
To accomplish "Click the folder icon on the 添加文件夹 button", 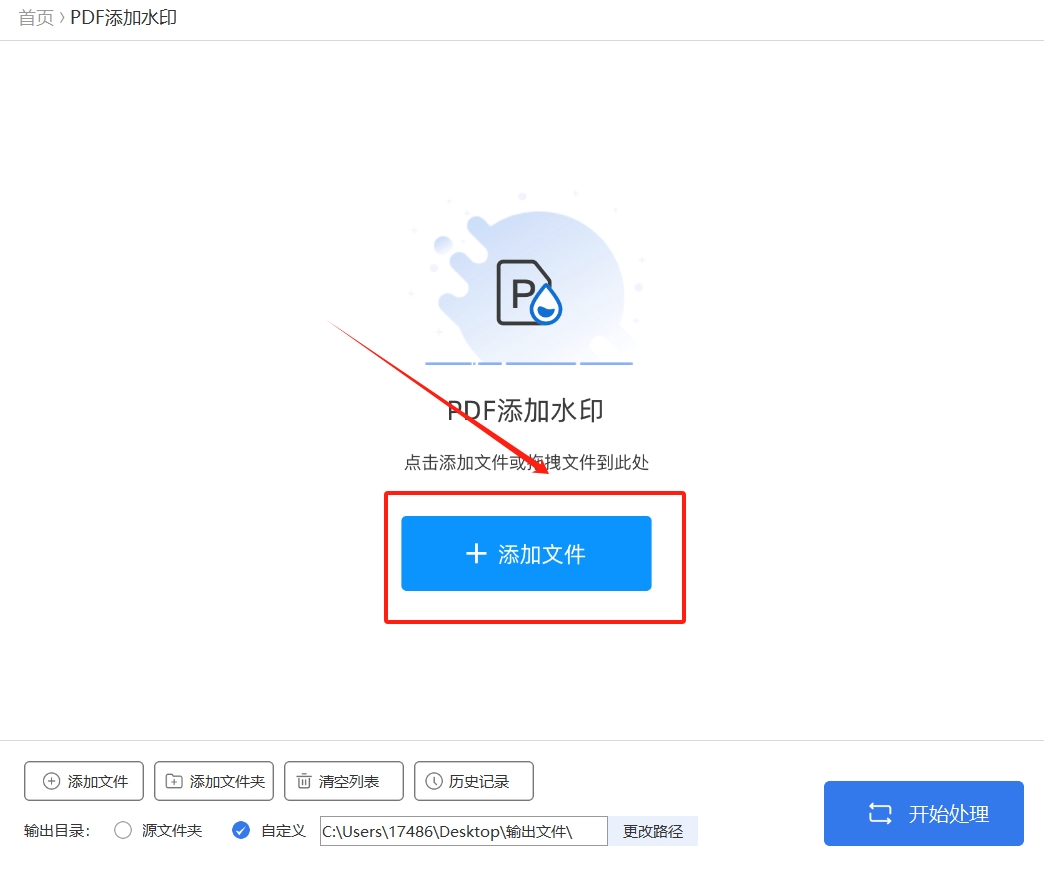I will tap(173, 781).
